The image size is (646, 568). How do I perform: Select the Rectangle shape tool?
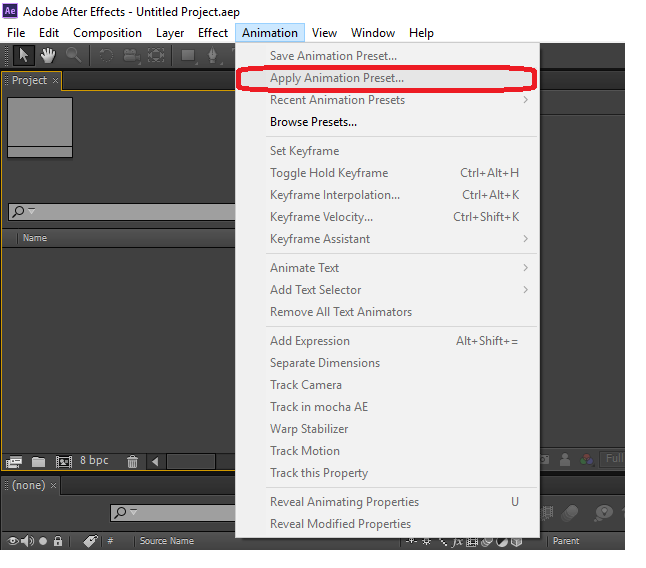point(189,56)
